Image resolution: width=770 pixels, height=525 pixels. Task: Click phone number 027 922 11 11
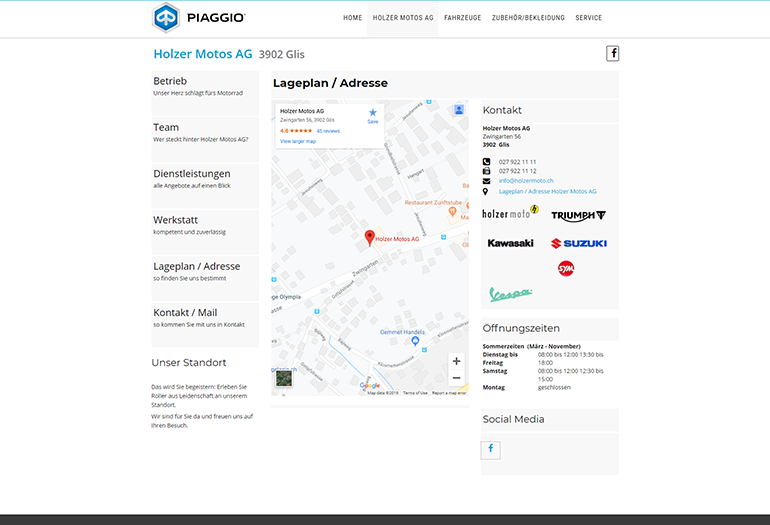coord(518,162)
